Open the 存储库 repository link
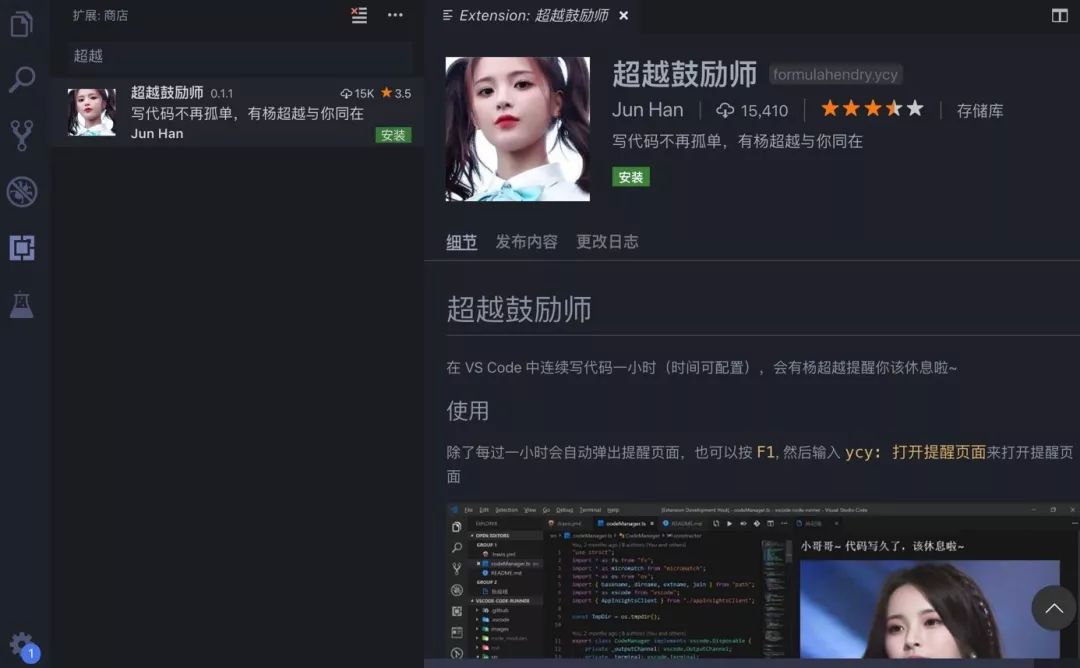This screenshot has width=1080, height=668. click(x=981, y=110)
